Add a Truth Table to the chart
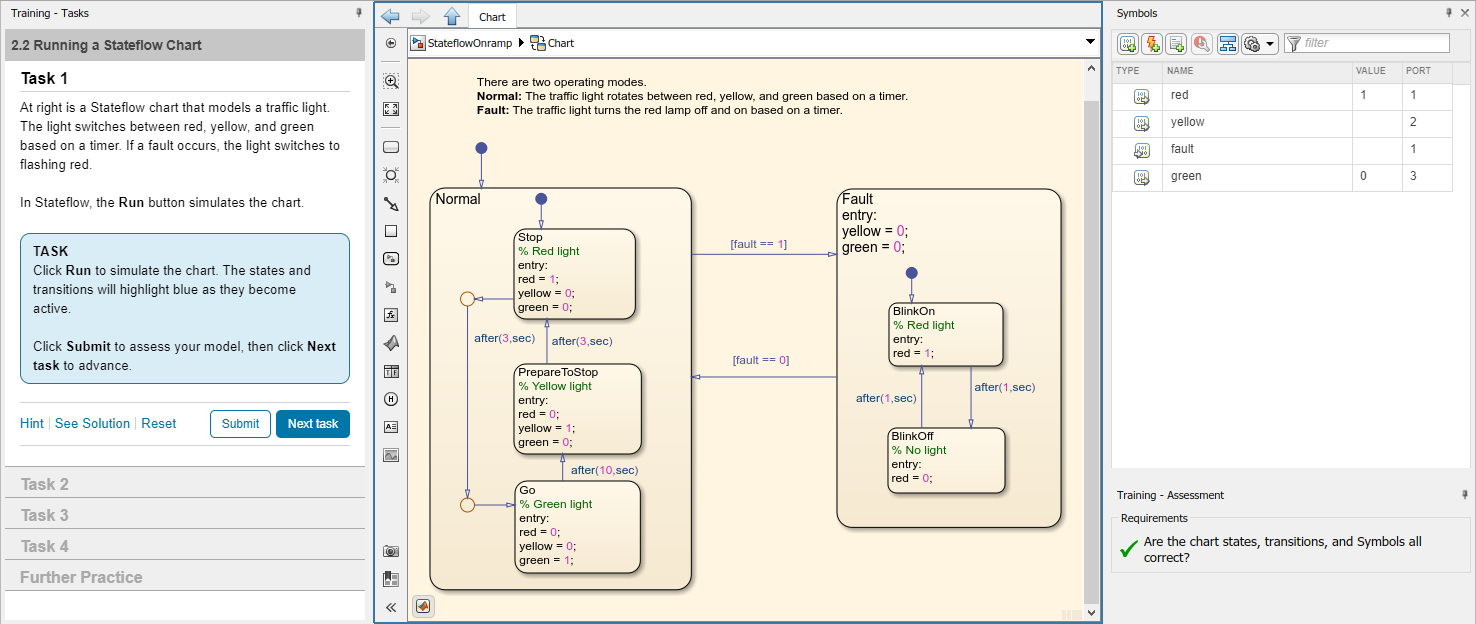Image resolution: width=1476 pixels, height=624 pixels. 390,371
